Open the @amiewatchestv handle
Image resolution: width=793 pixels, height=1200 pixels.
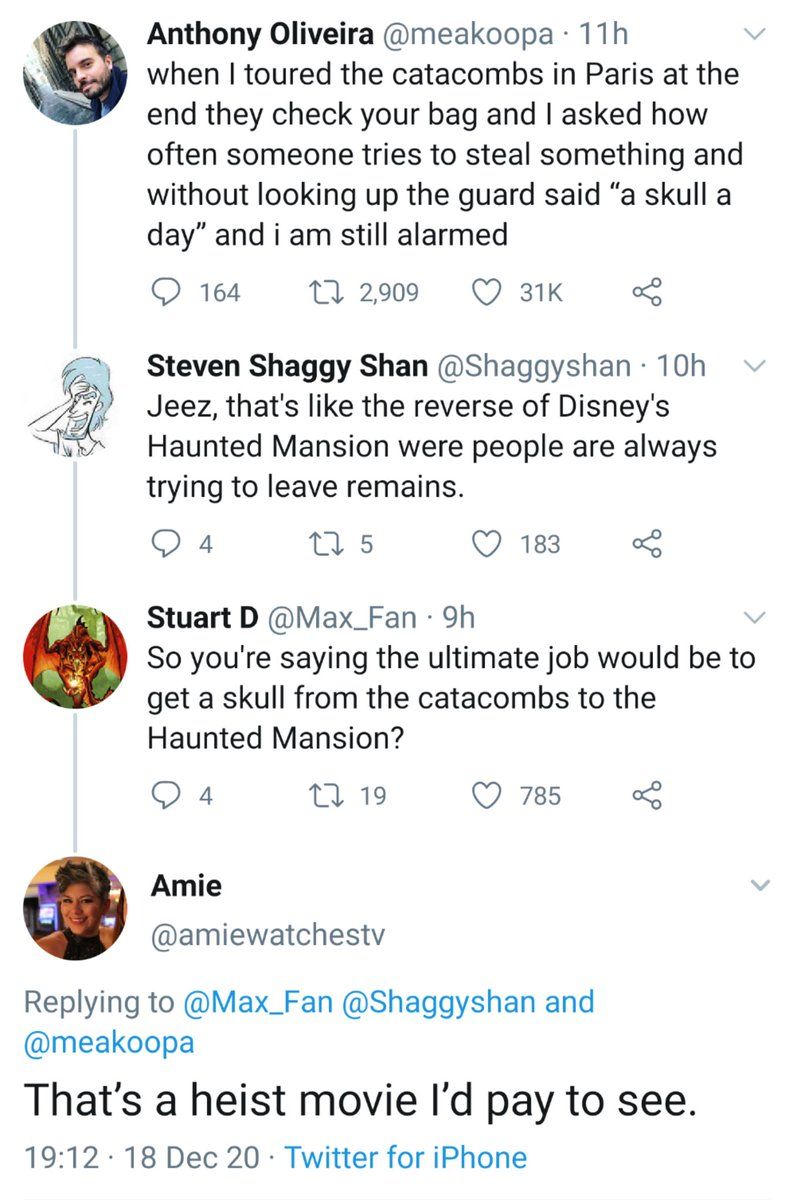click(267, 935)
